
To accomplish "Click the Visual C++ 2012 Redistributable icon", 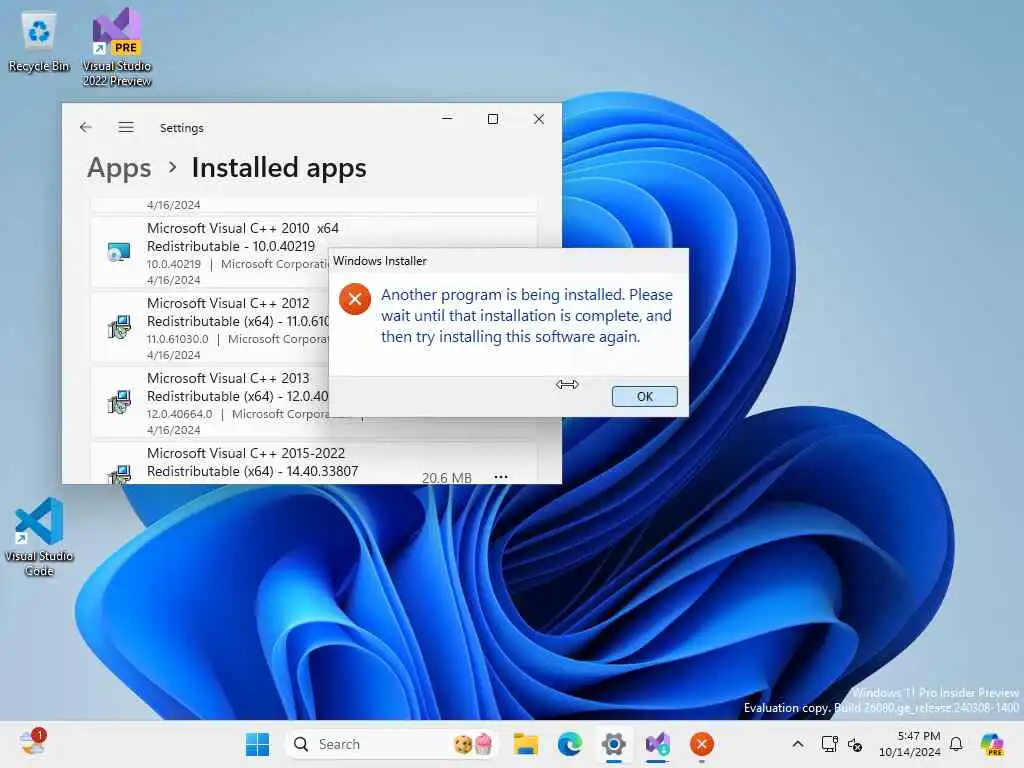I will coord(119,327).
